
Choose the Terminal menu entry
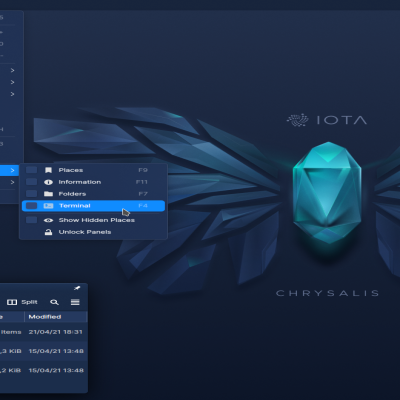pos(93,206)
